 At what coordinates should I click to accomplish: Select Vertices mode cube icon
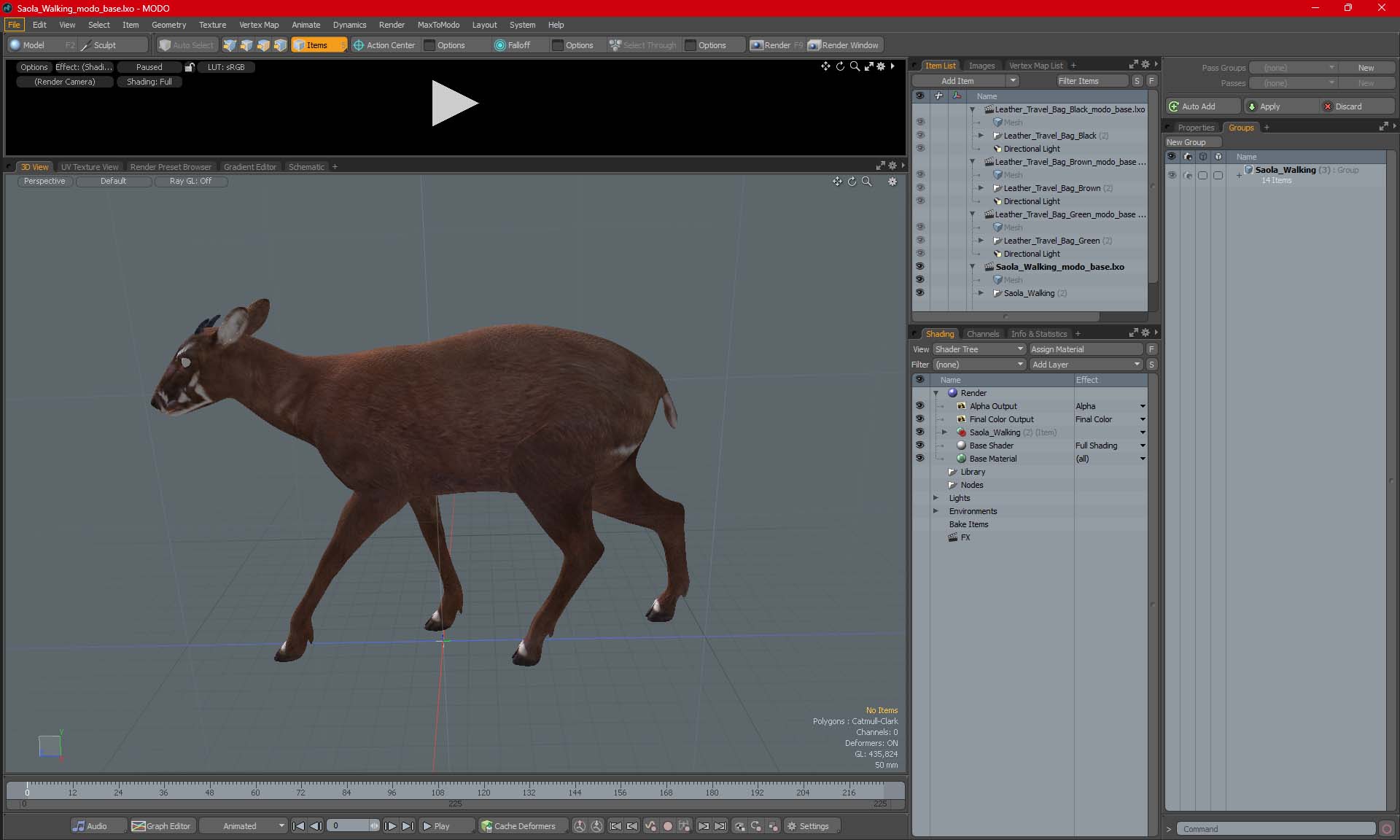coord(230,45)
